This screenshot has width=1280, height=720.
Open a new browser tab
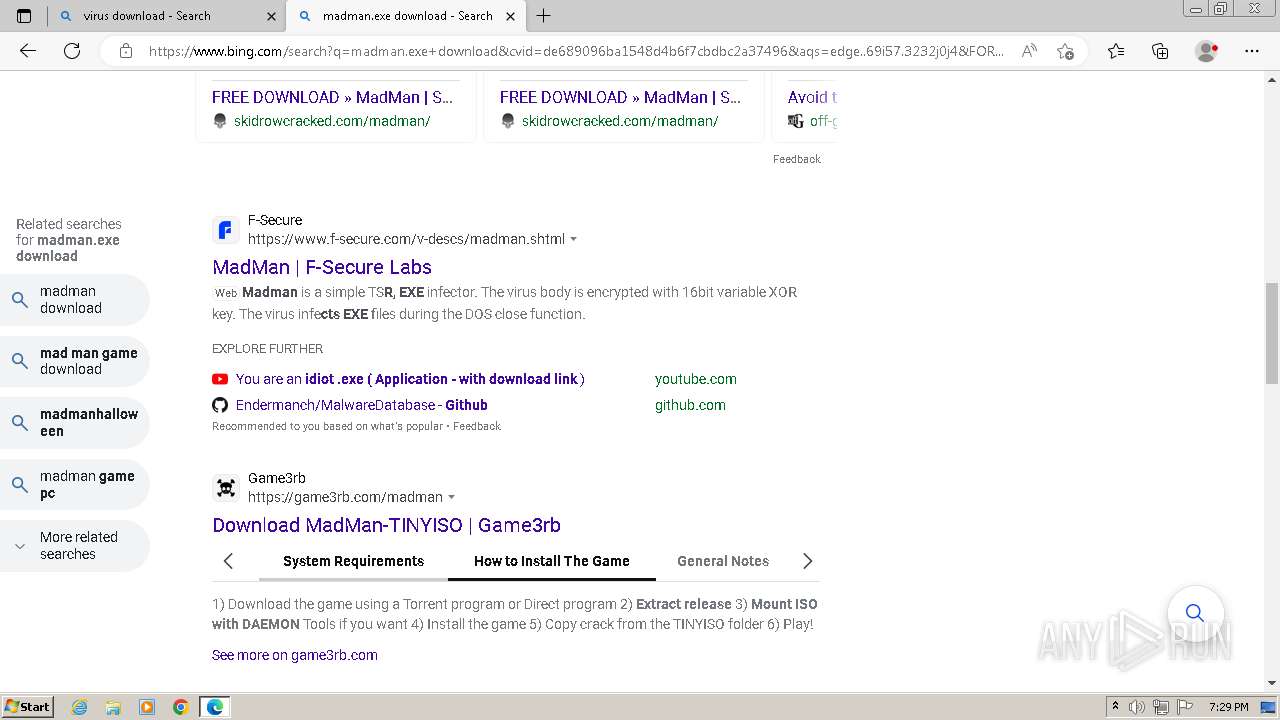click(544, 16)
